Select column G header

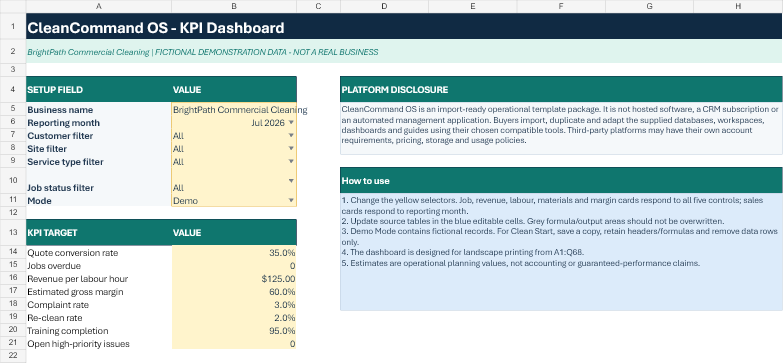pyautogui.click(x=649, y=6)
